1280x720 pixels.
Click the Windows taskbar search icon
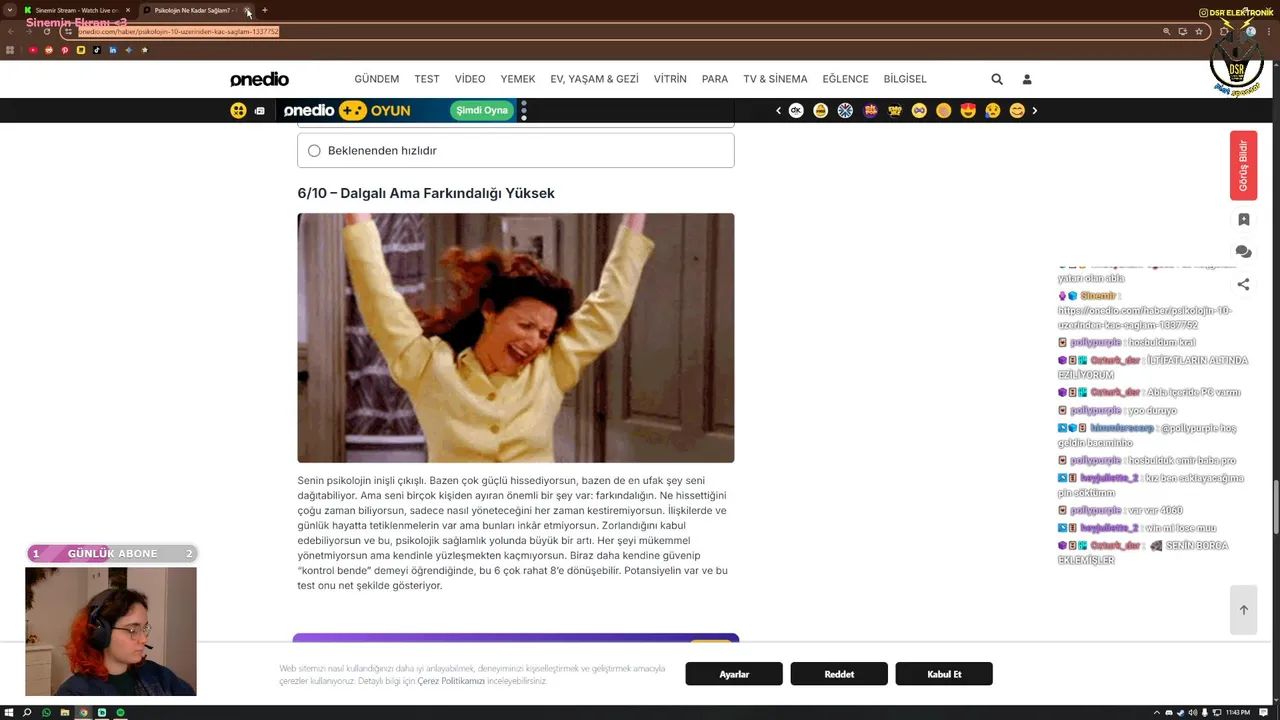(x=27, y=712)
